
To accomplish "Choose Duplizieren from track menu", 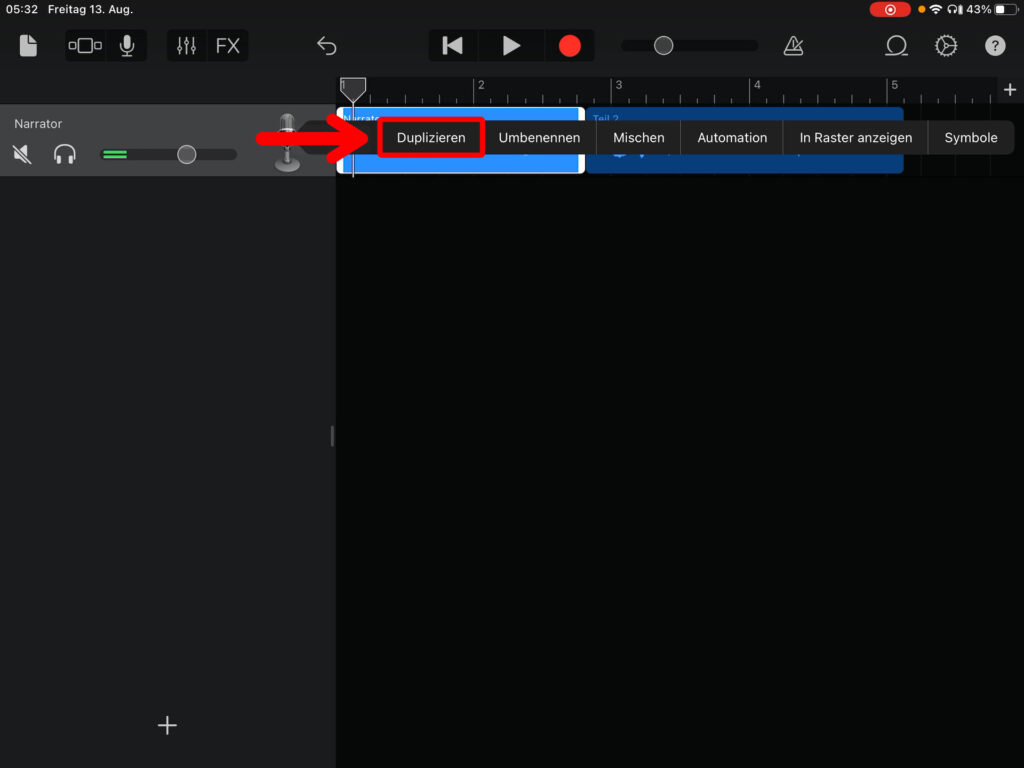I will tap(431, 138).
